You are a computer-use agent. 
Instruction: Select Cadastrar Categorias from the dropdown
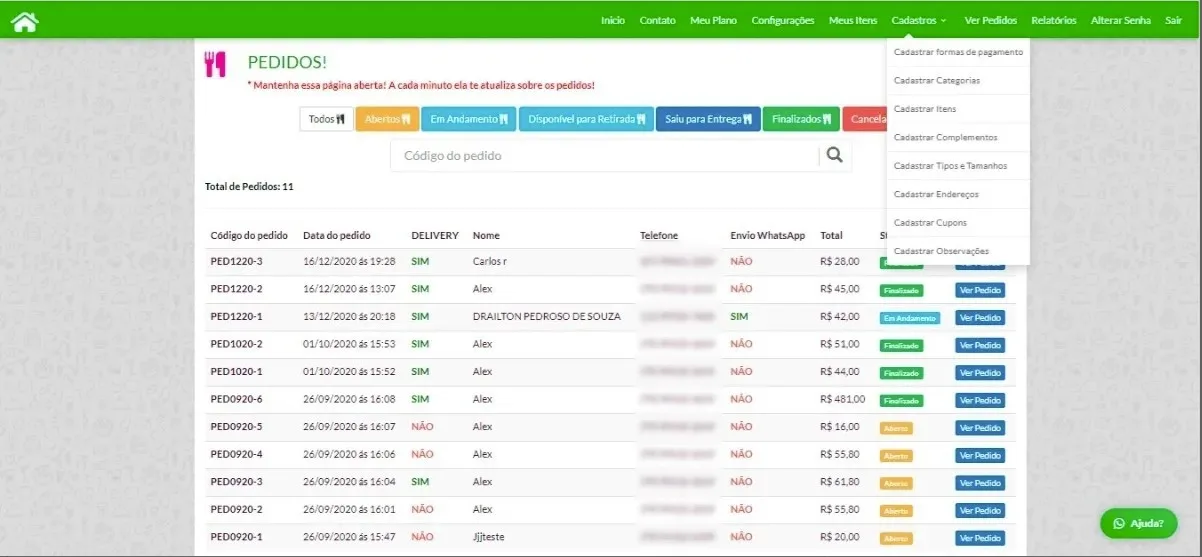(958, 80)
